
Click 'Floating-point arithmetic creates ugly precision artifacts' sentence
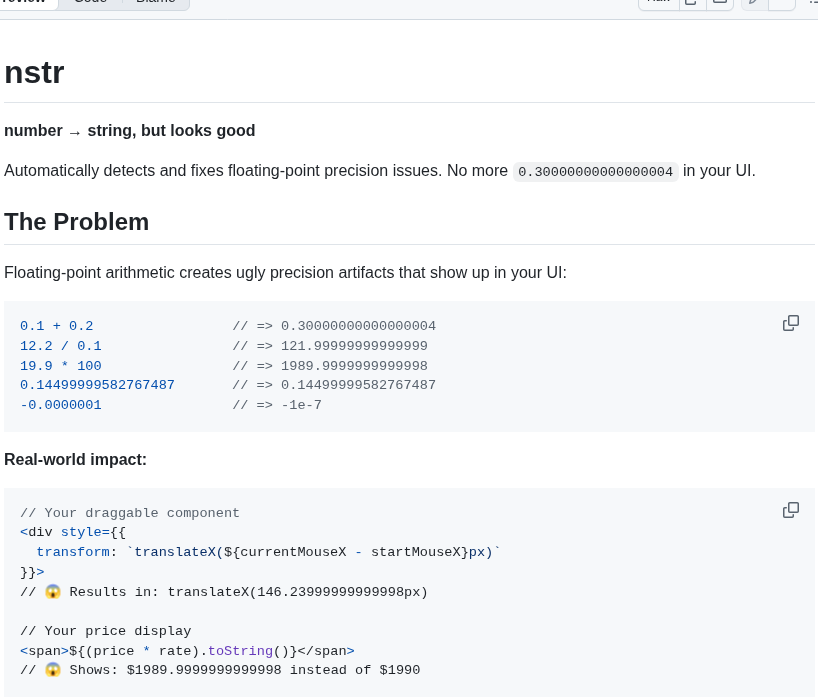[x=285, y=272]
